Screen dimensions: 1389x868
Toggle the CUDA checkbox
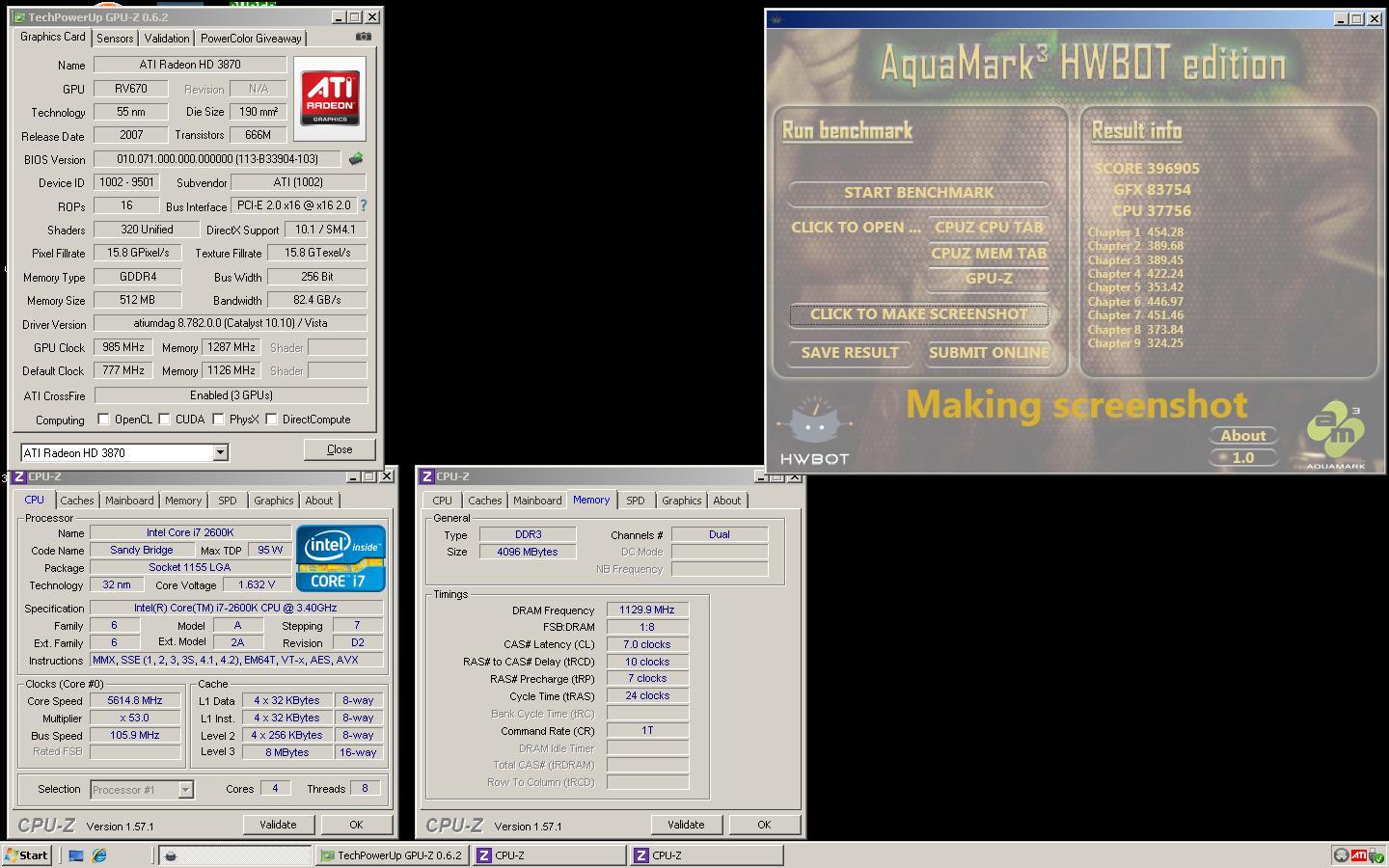pos(164,420)
